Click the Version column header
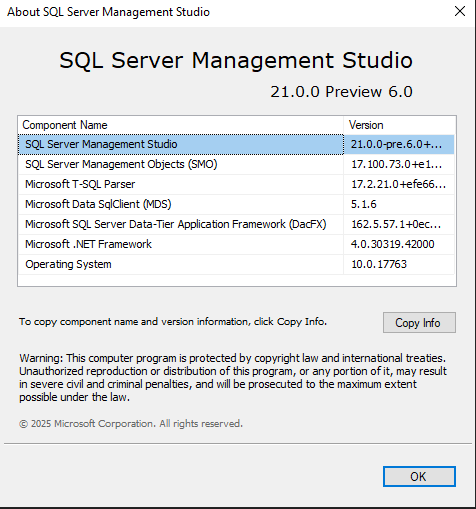Viewport: 476px width, 509px height. [399, 125]
